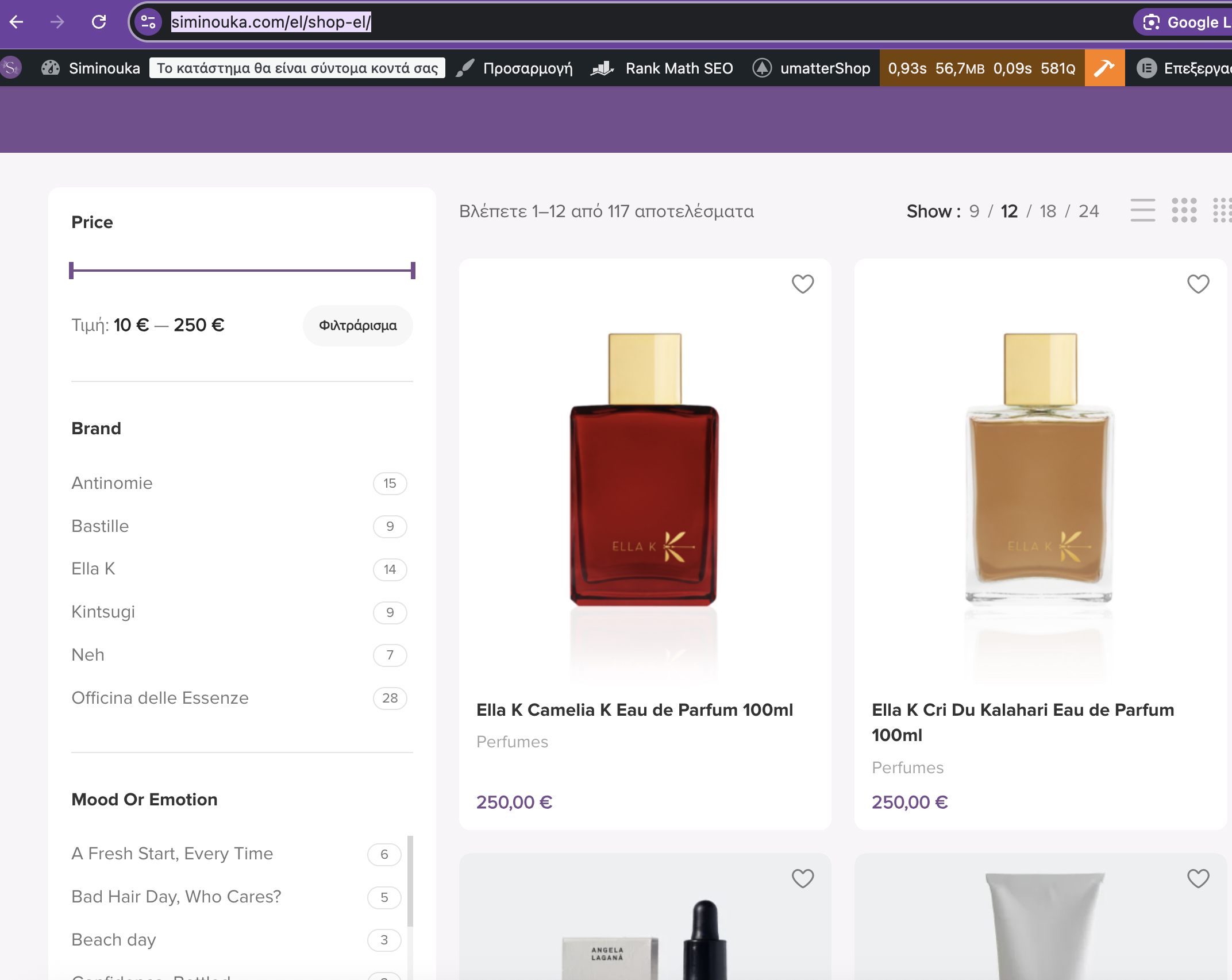Click the 250,00 € price under Camelia K
The height and width of the screenshot is (980, 1232).
514,802
